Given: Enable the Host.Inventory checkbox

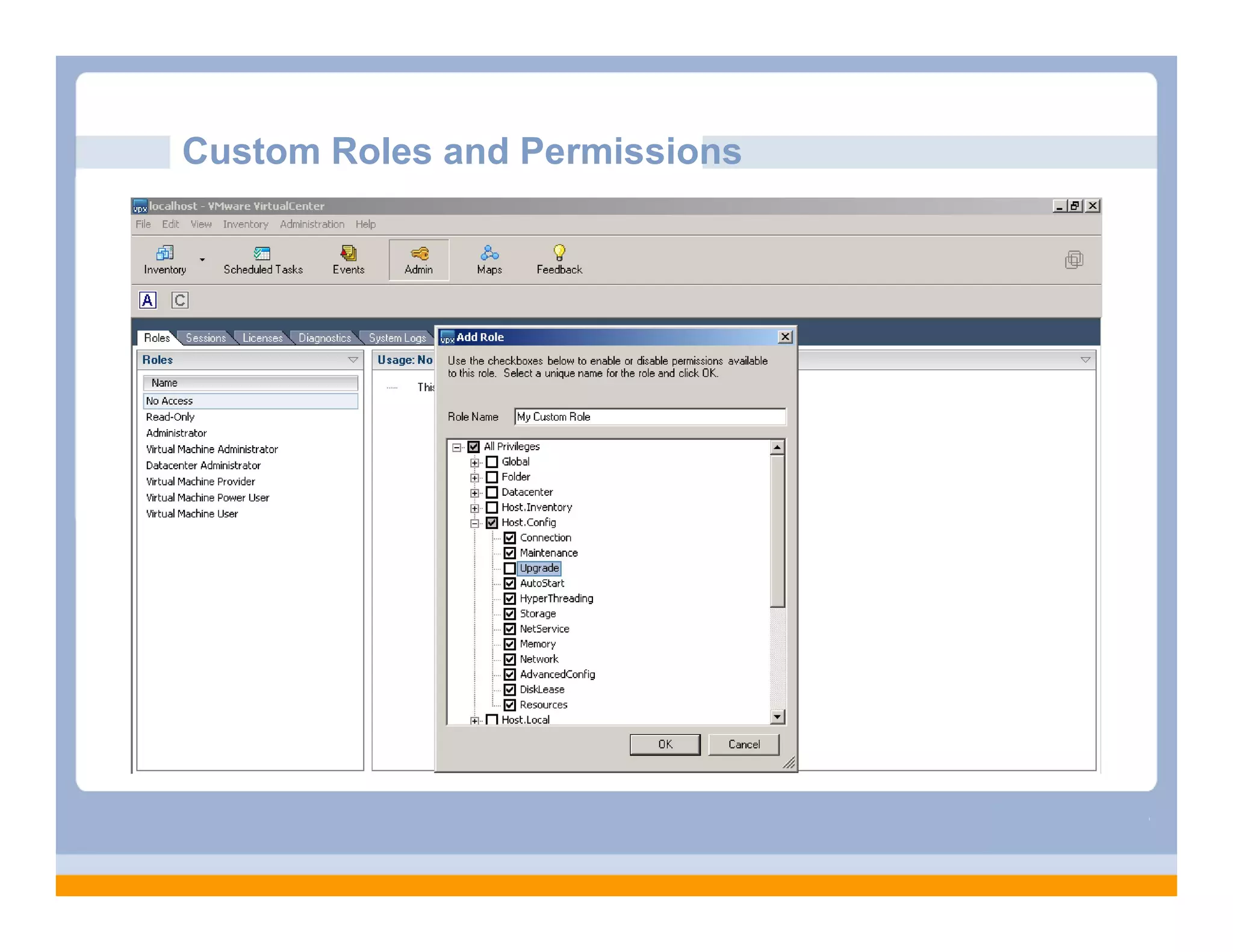Looking at the screenshot, I should tap(492, 507).
